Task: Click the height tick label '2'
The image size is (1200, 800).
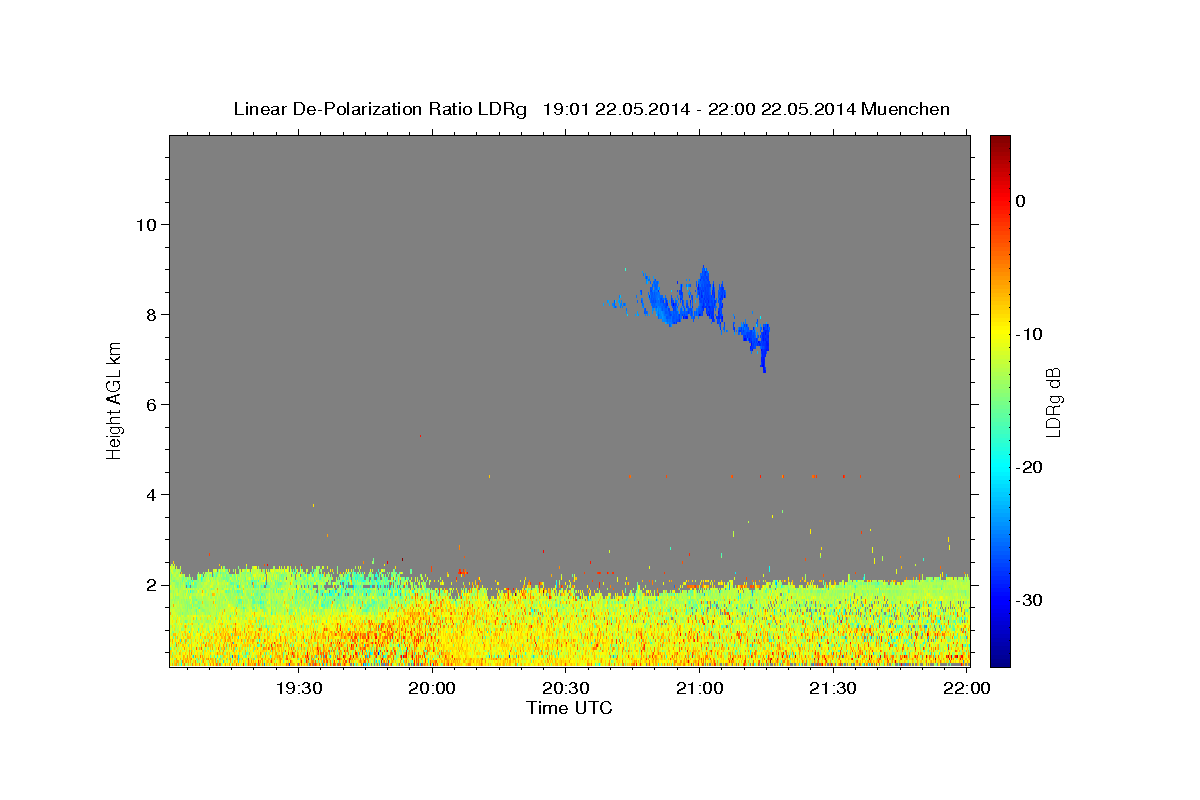Action: tap(151, 584)
